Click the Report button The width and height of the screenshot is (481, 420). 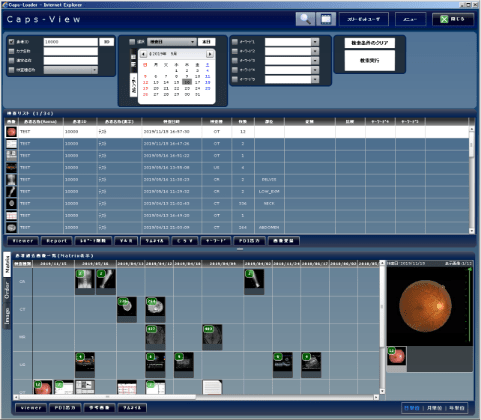click(56, 241)
